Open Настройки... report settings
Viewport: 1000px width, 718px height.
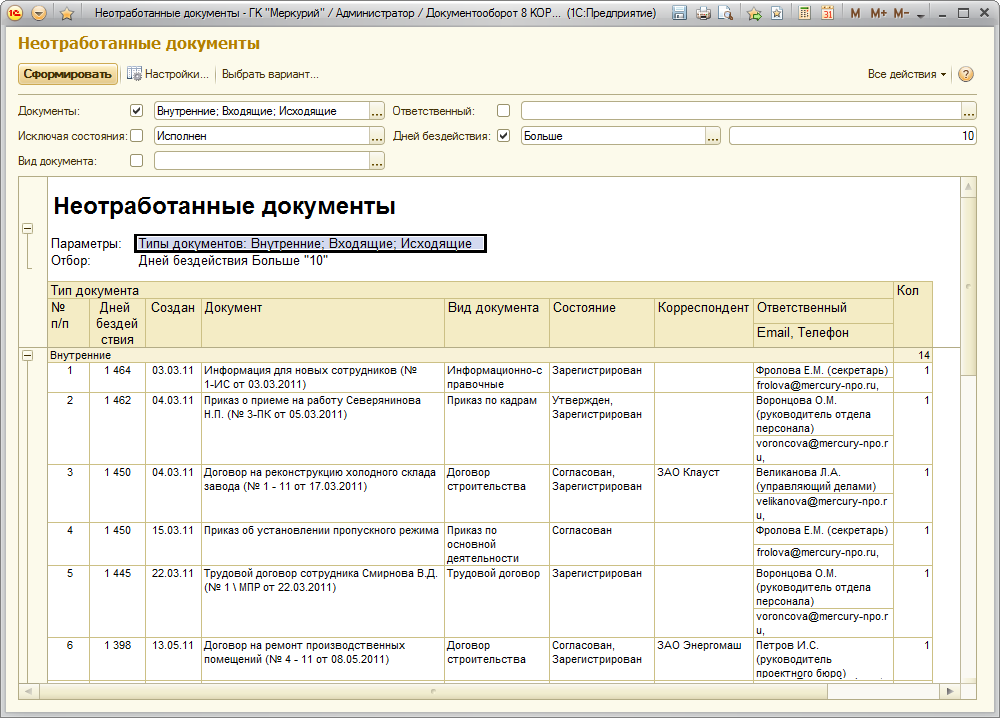168,74
